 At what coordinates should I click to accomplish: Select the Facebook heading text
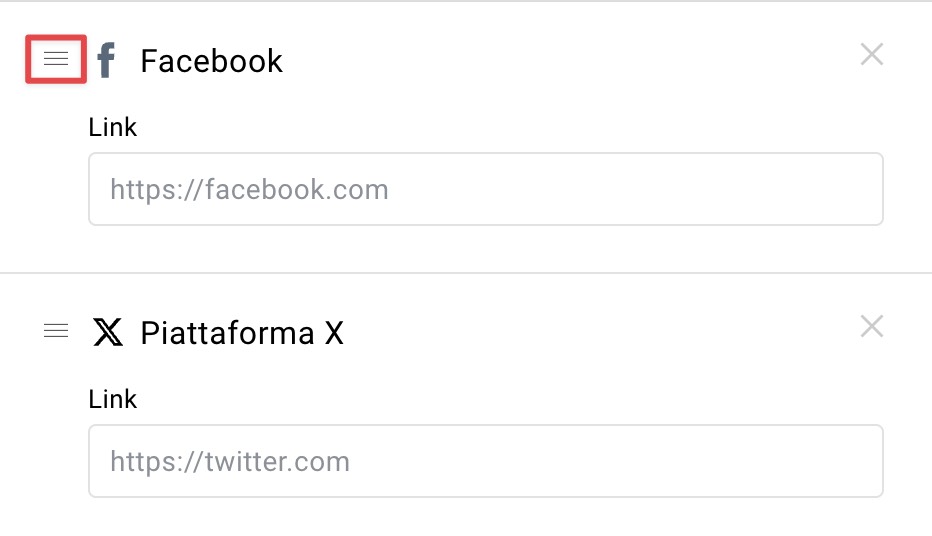tap(212, 61)
